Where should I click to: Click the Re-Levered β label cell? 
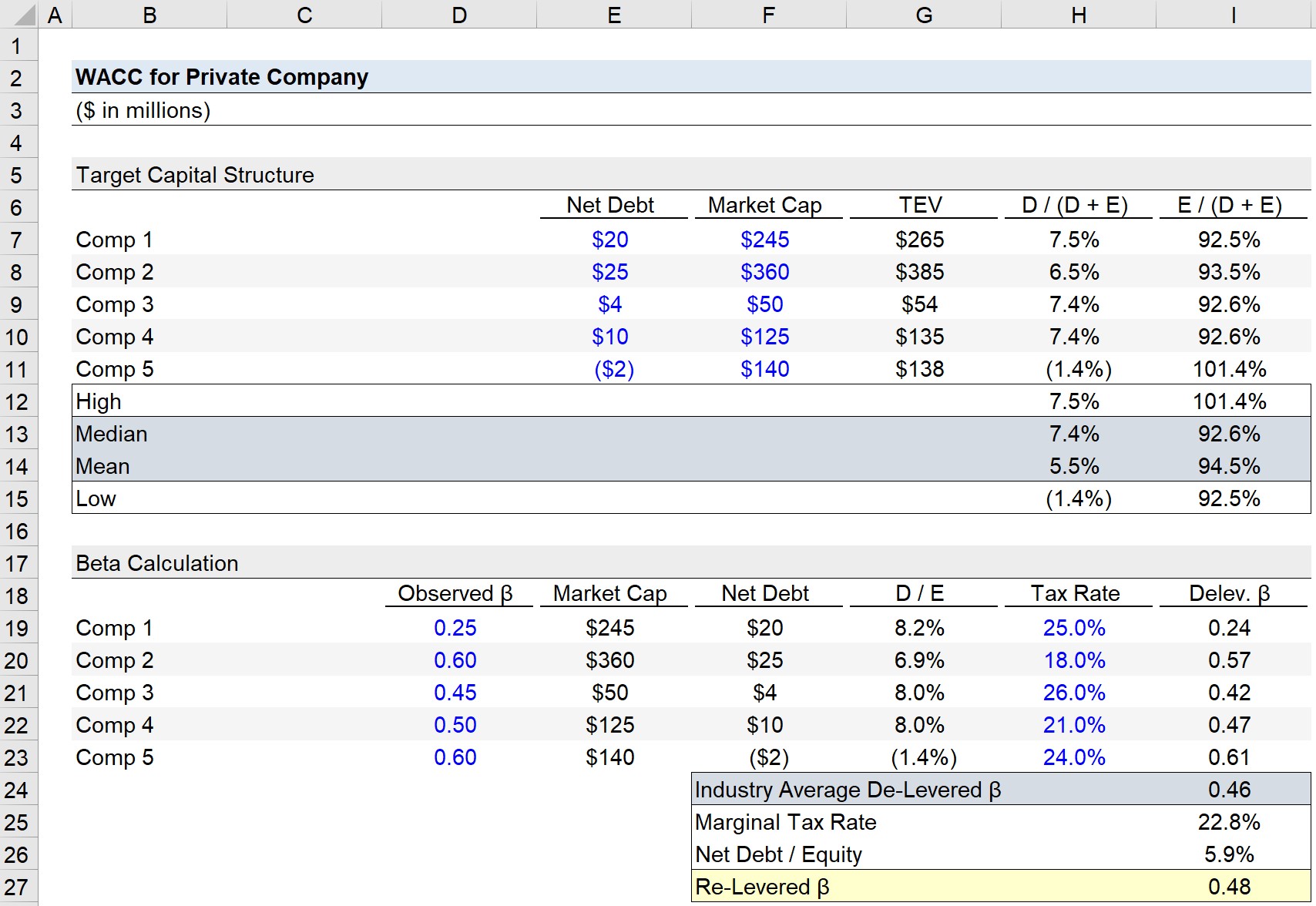[763, 887]
